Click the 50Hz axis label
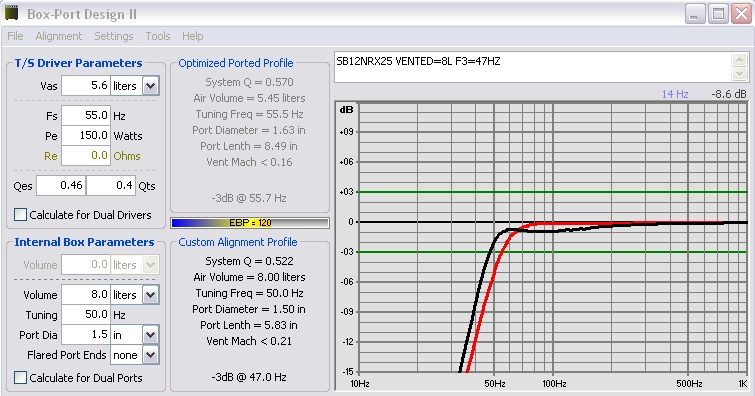Screen dimensions: 755x396 coord(495,384)
